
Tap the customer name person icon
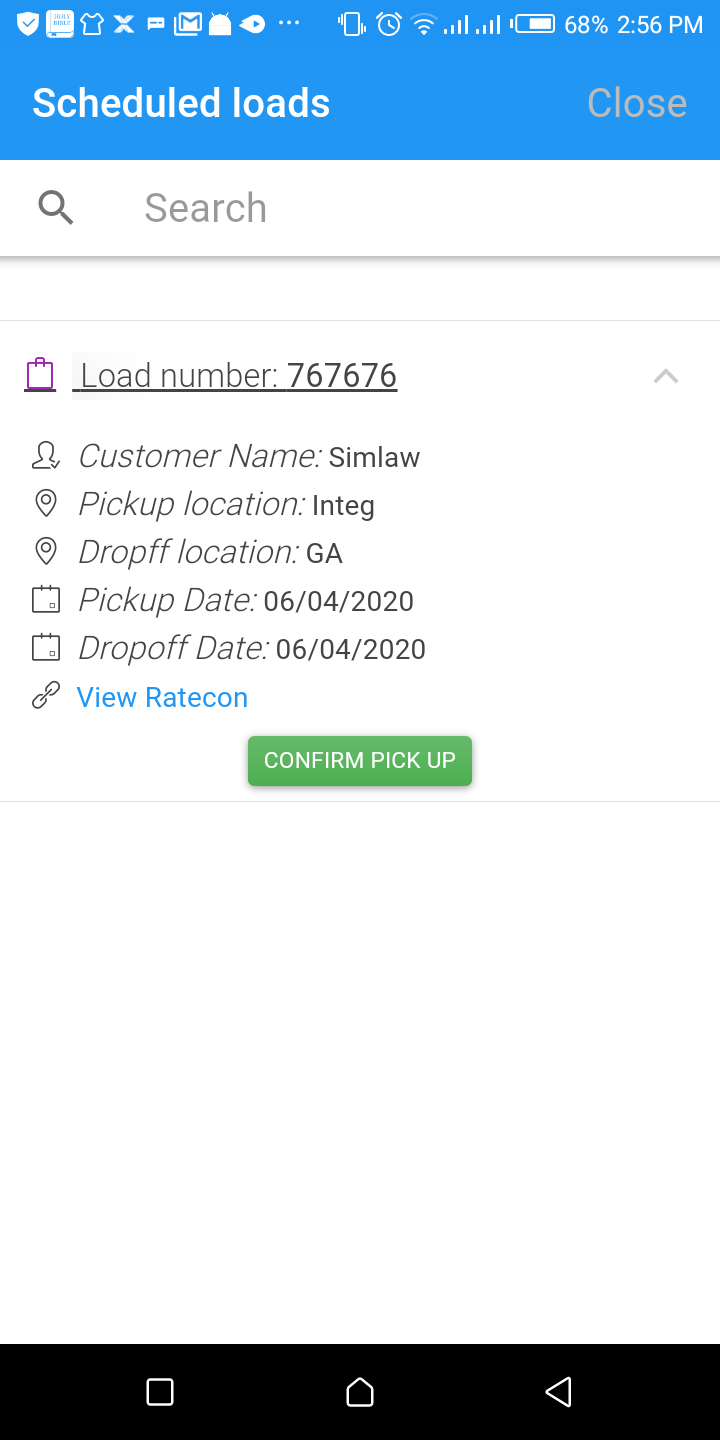tap(45, 456)
